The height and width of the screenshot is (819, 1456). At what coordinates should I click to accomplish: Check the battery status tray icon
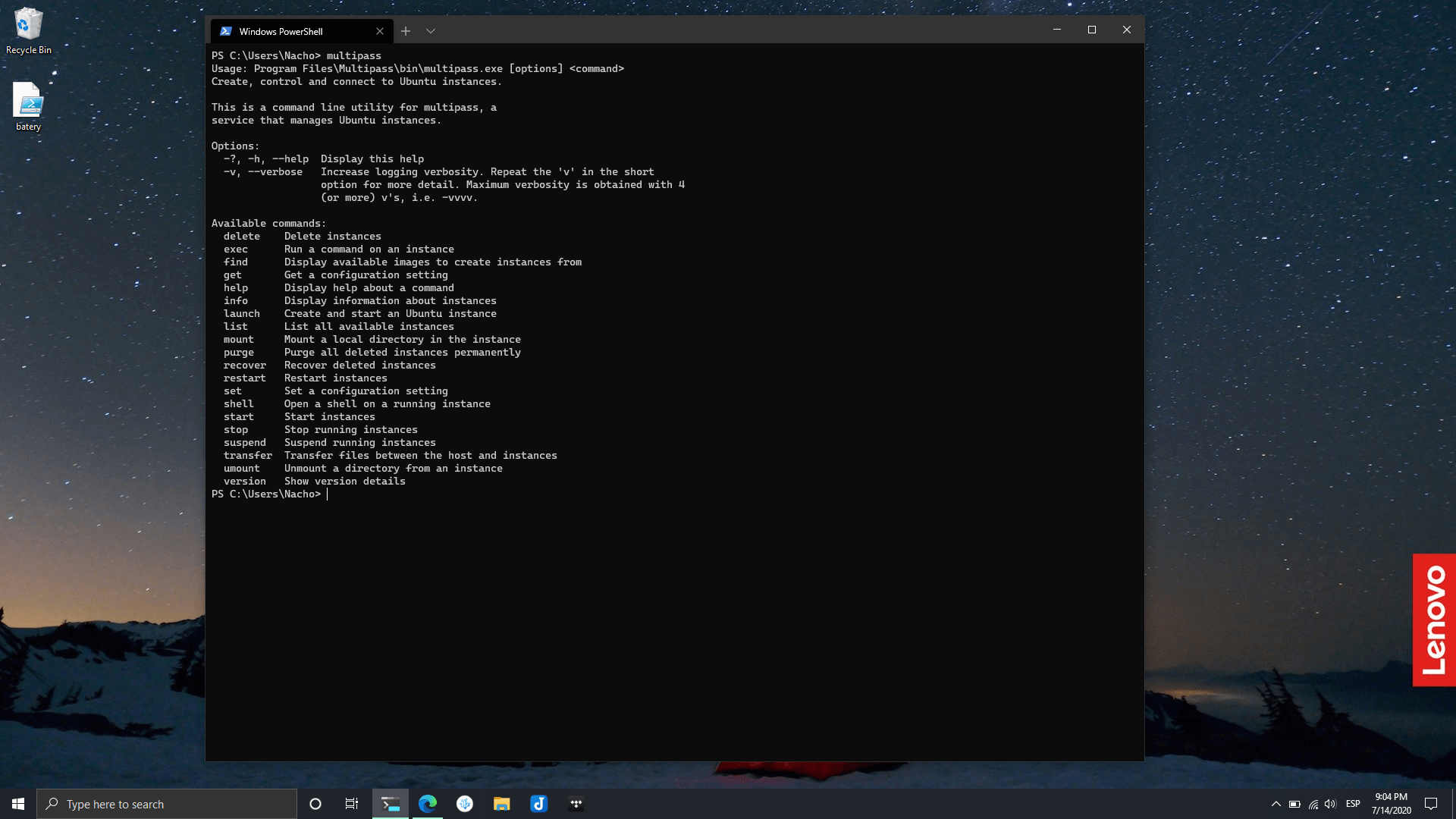click(x=1294, y=804)
